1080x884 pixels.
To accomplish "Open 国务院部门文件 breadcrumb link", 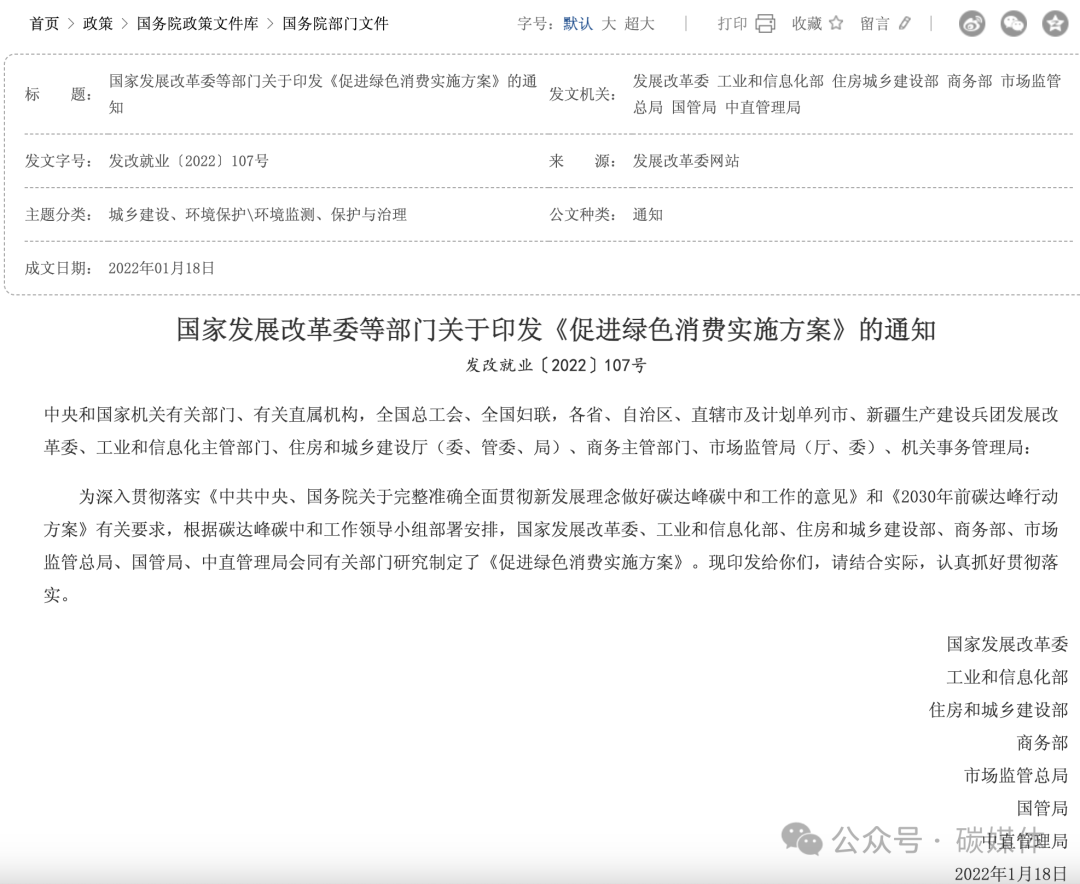I will click(335, 23).
